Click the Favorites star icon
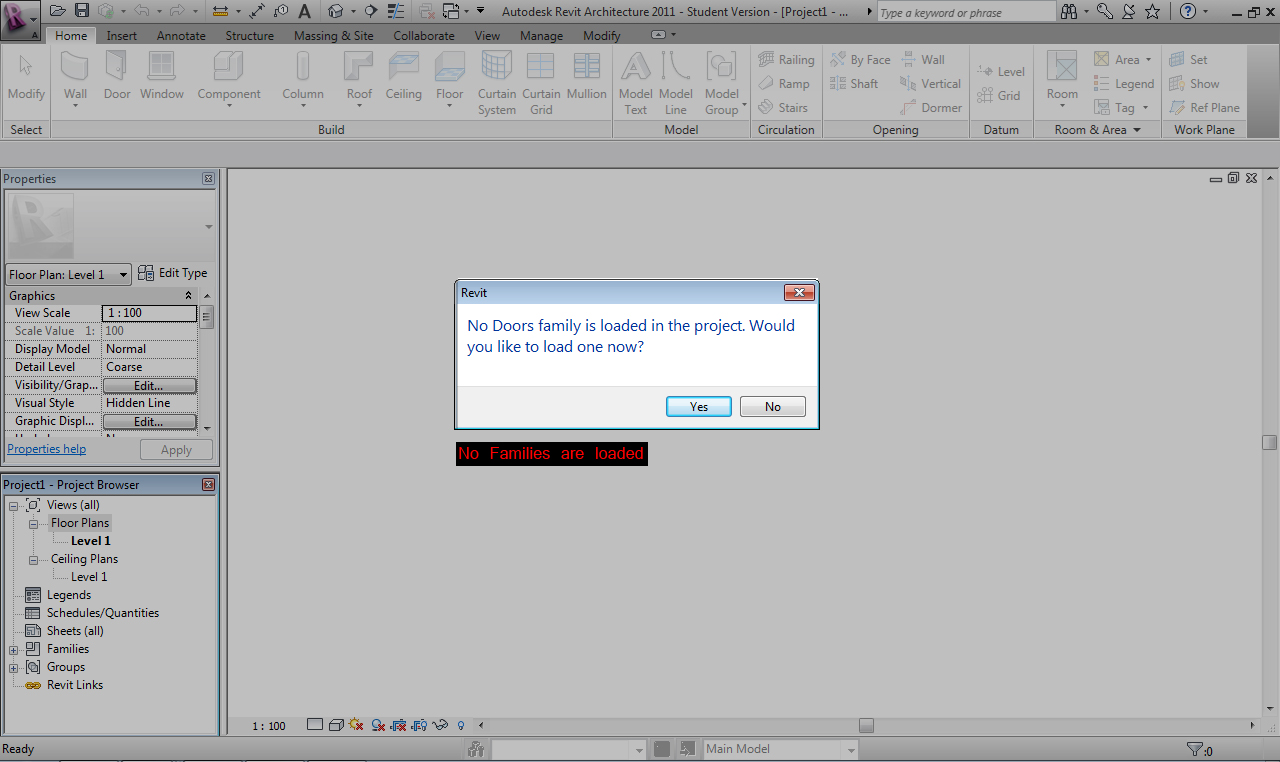 click(x=1153, y=11)
